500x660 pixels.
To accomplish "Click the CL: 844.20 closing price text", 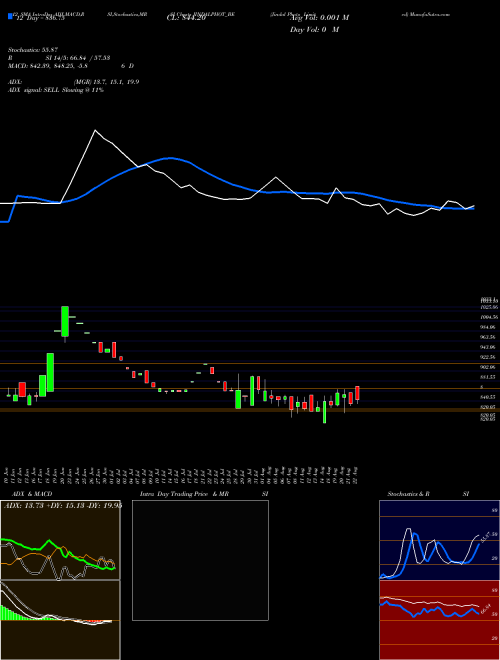I will click(185, 18).
